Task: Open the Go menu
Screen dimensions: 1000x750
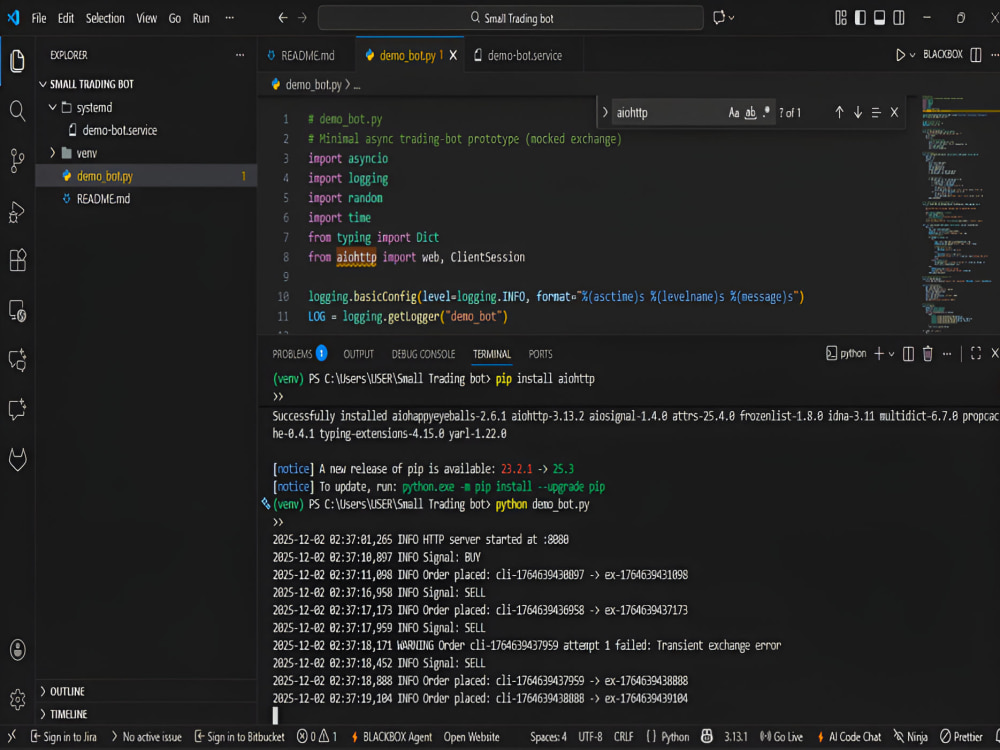Action: (175, 18)
